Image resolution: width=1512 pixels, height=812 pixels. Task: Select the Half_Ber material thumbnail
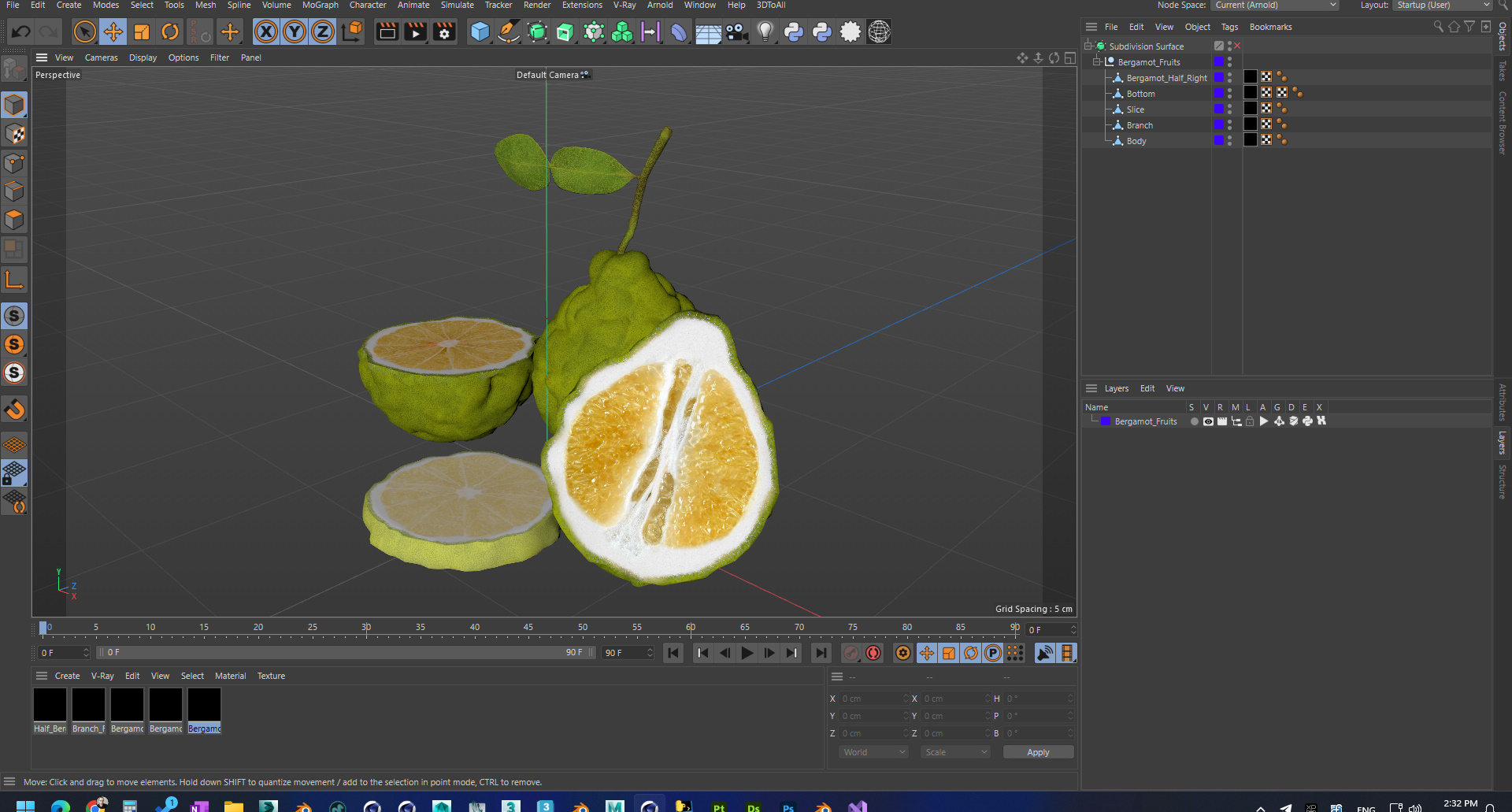point(50,710)
